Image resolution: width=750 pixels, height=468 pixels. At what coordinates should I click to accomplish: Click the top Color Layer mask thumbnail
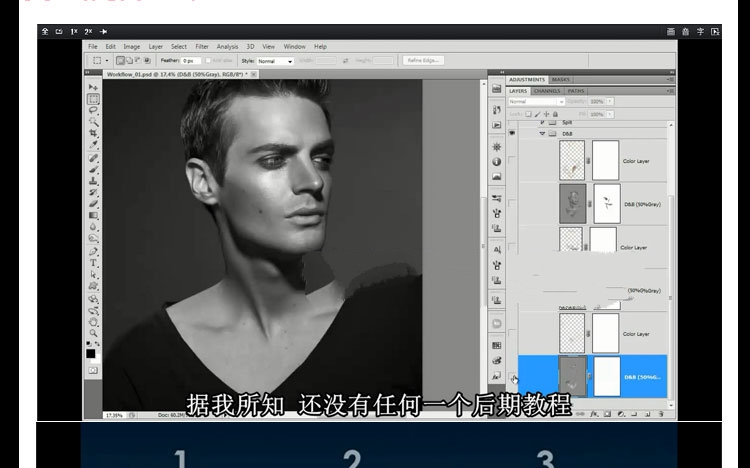click(x=606, y=160)
